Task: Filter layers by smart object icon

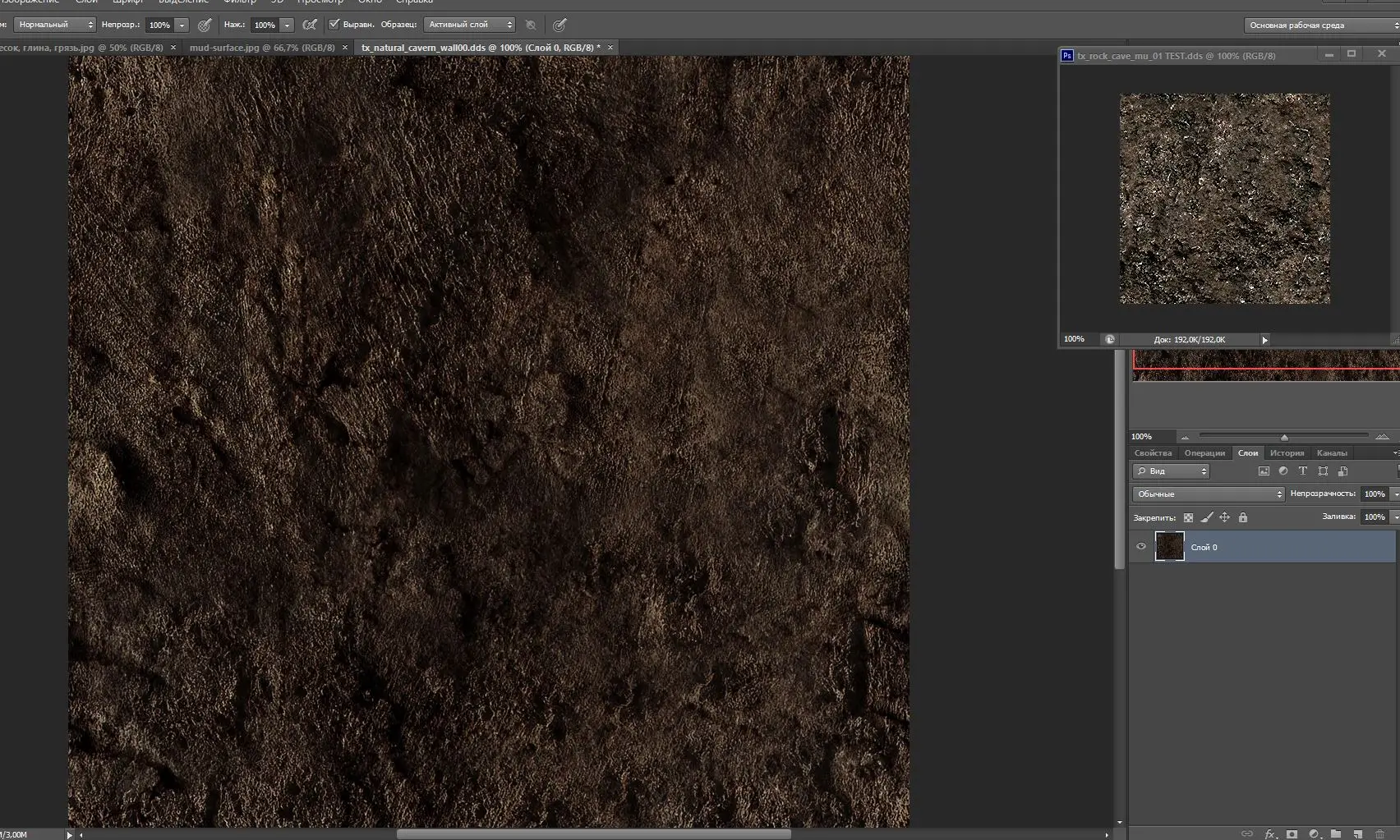Action: click(1342, 471)
